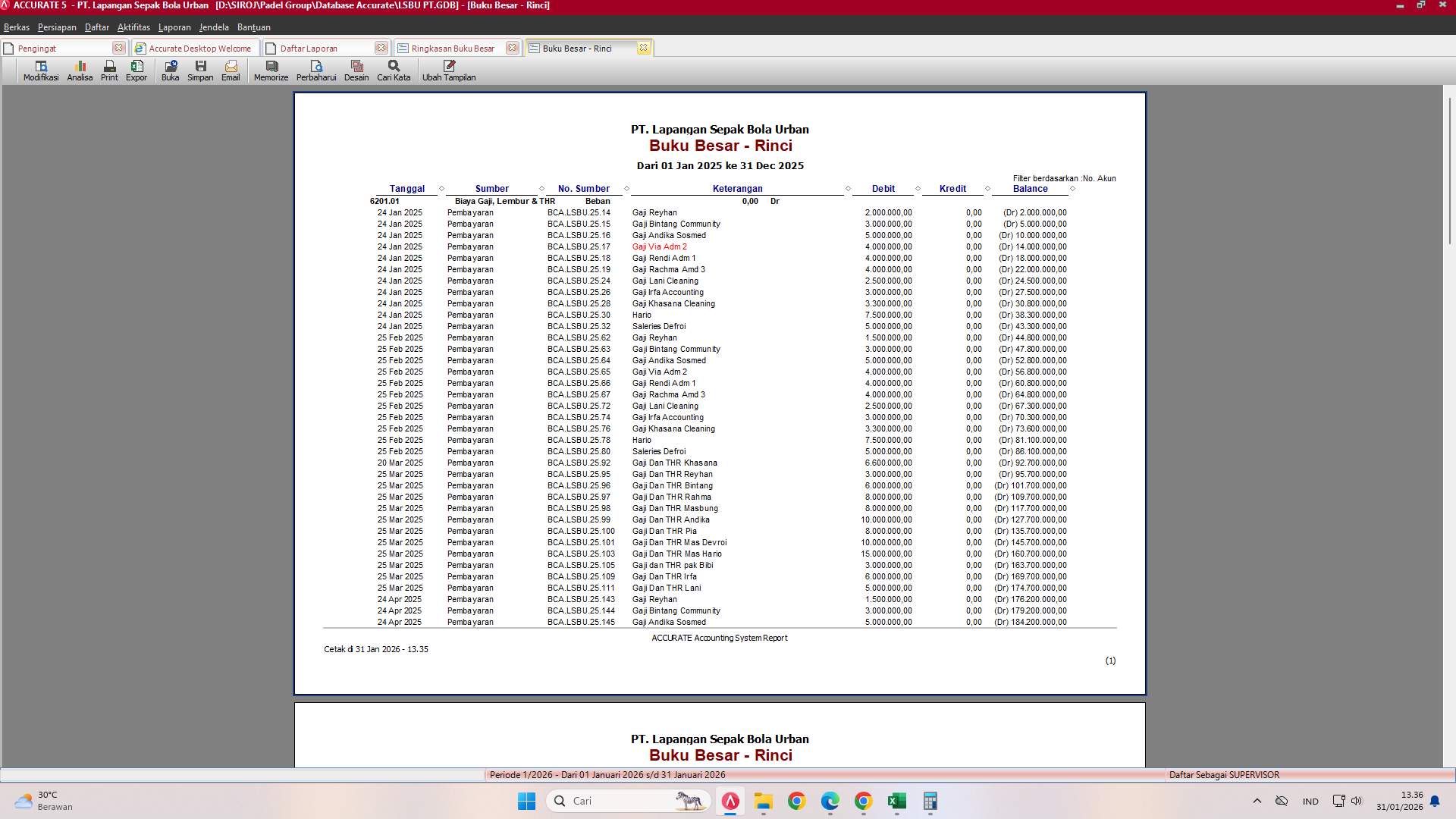Toggle sorting on the Balance column
This screenshot has width=1456, height=819.
[x=1030, y=188]
